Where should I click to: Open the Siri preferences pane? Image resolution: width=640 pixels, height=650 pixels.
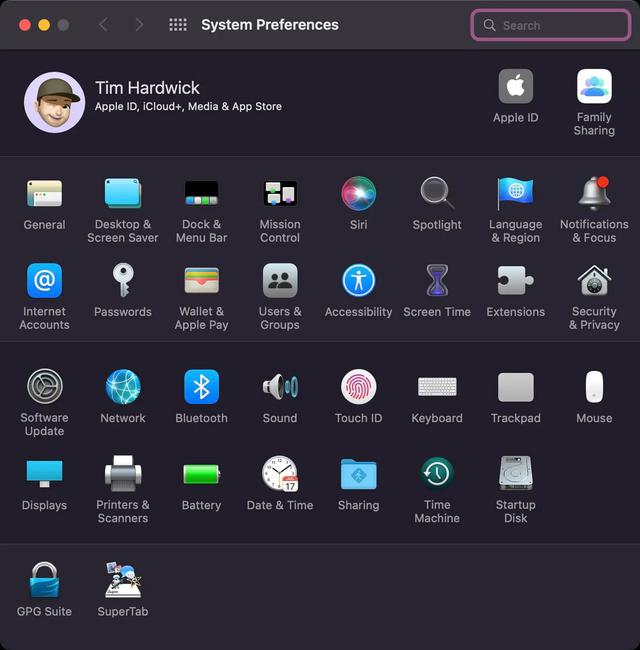click(x=358, y=194)
